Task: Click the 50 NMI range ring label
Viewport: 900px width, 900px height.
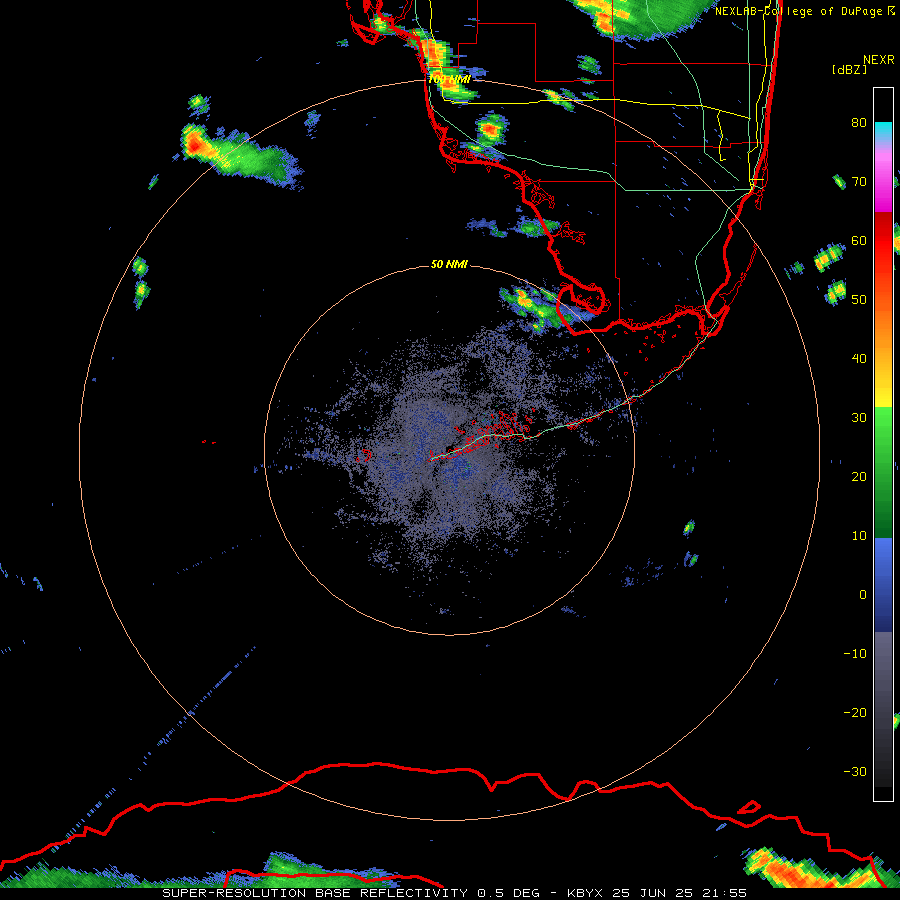Action: tap(449, 264)
